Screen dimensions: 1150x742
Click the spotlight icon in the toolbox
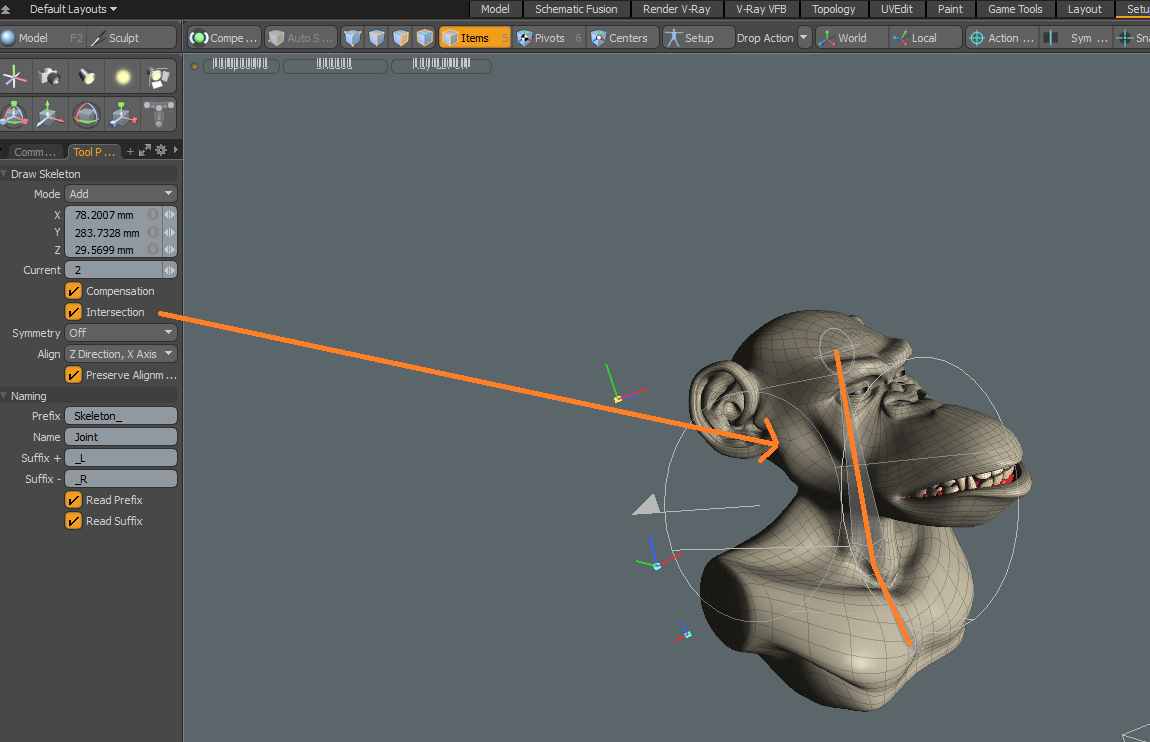click(x=87, y=77)
